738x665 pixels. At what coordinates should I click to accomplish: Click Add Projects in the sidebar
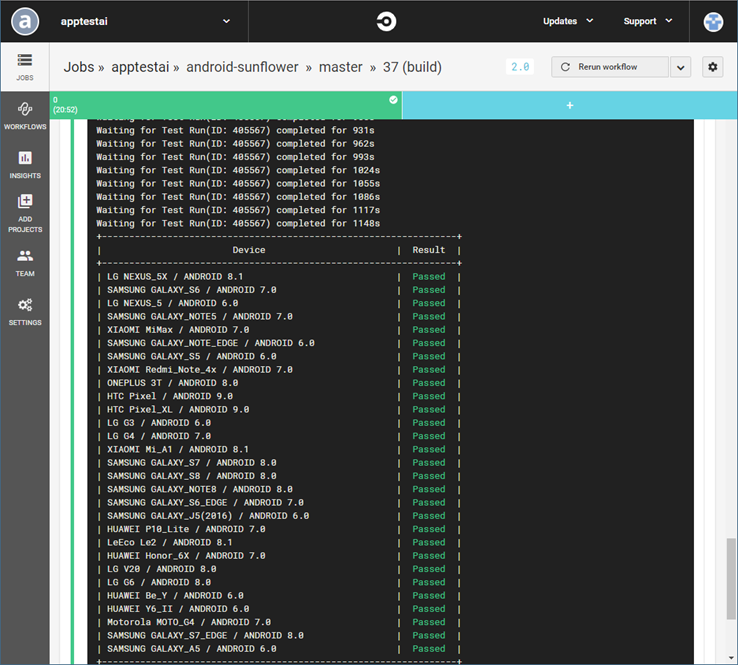pos(25,213)
